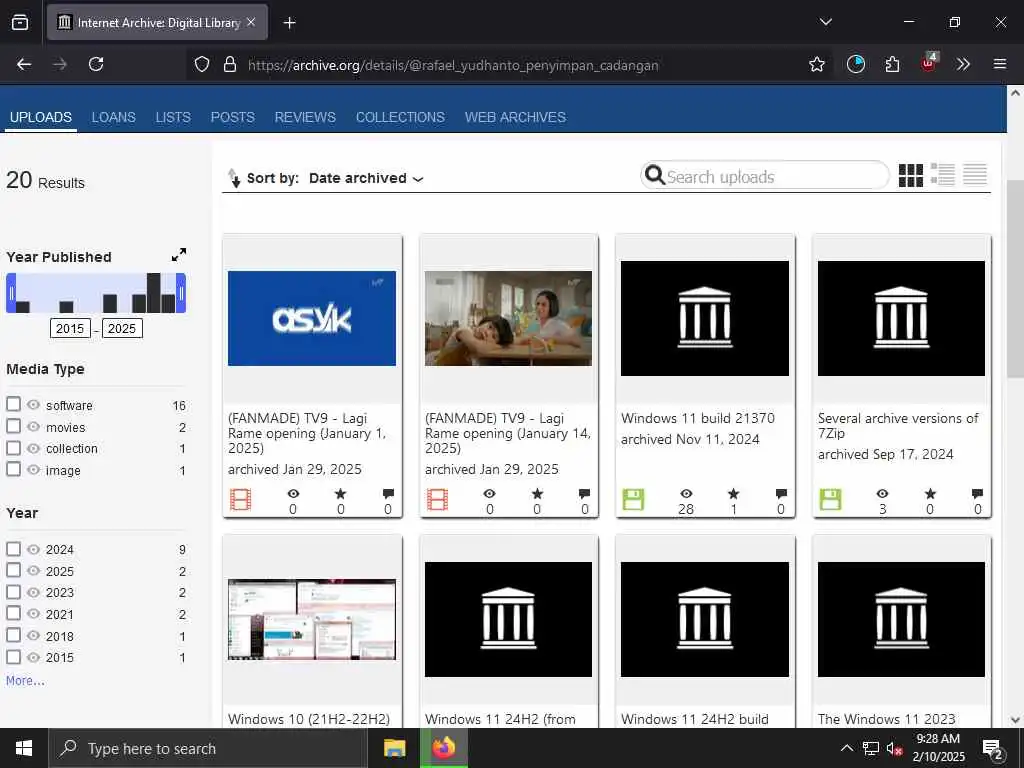
Task: Open a new browser tab
Action: pyautogui.click(x=289, y=23)
